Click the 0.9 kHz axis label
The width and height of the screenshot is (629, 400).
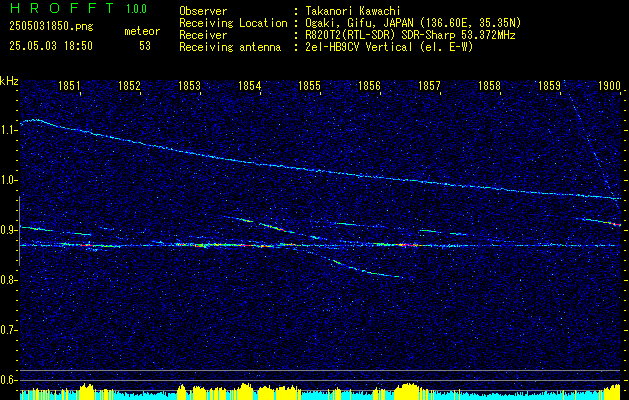(x=8, y=231)
